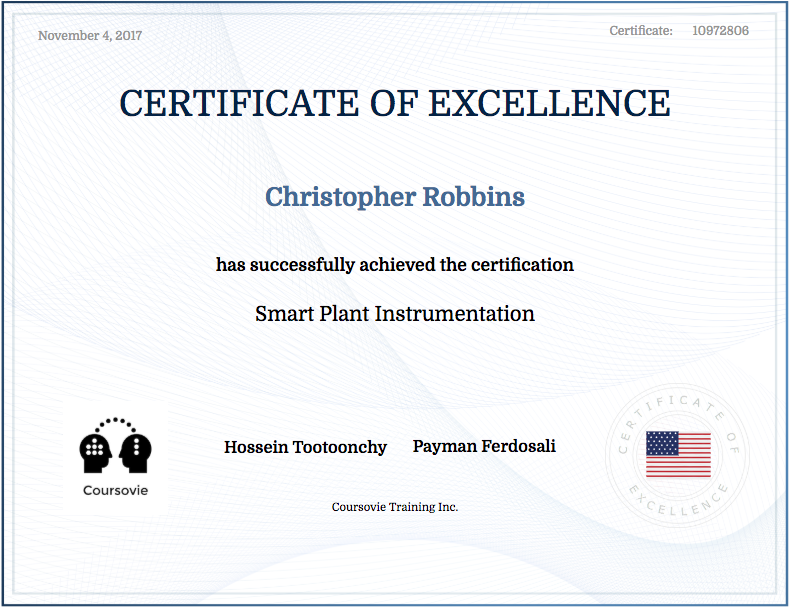Select certificate number 10972806

click(x=720, y=31)
